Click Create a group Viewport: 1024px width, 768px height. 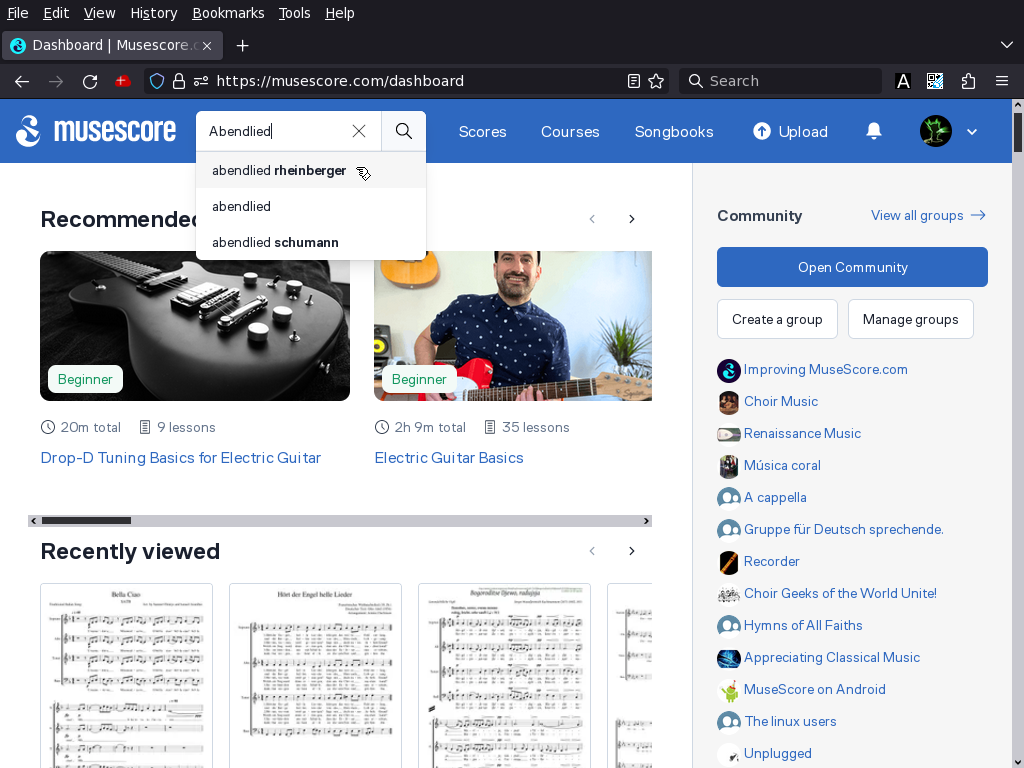coord(777,319)
